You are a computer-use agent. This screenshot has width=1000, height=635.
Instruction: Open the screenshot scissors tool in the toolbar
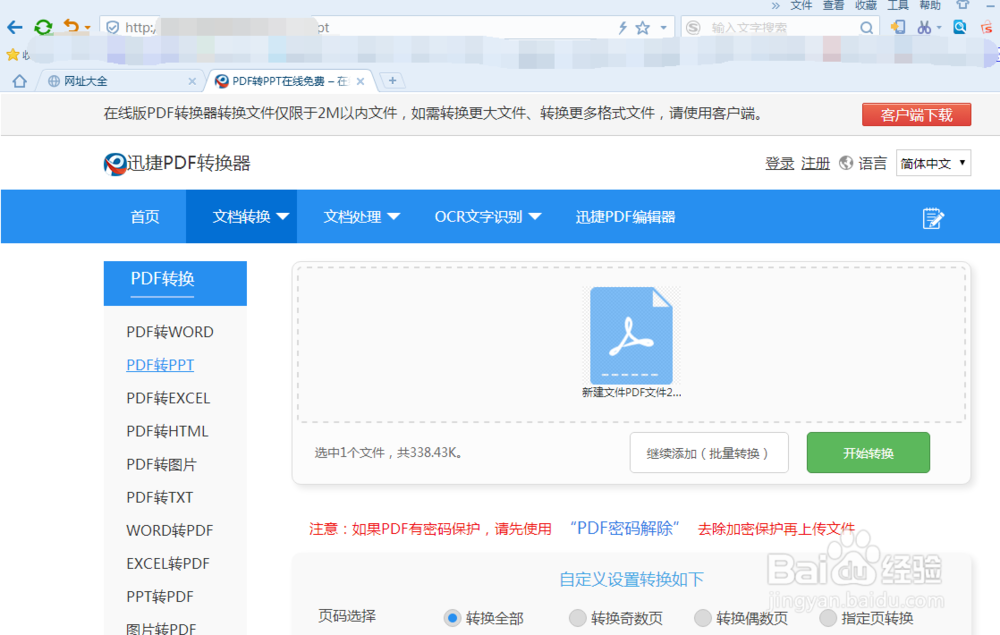point(925,27)
